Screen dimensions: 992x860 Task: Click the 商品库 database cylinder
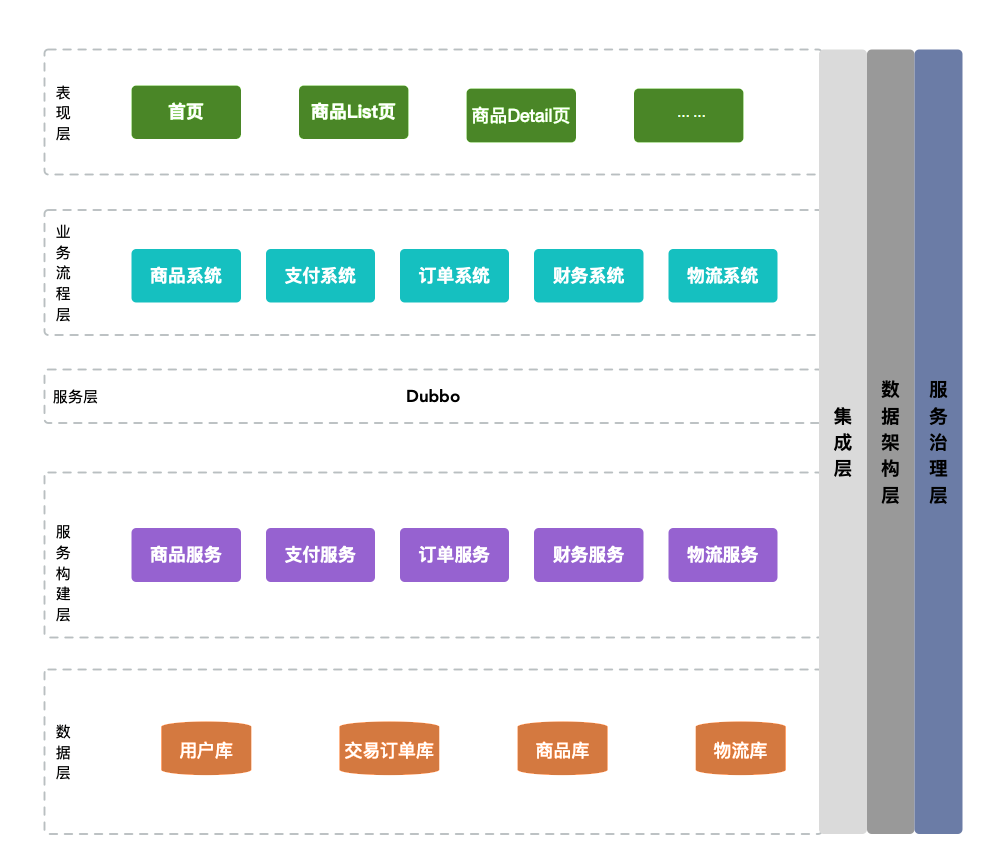coord(562,749)
